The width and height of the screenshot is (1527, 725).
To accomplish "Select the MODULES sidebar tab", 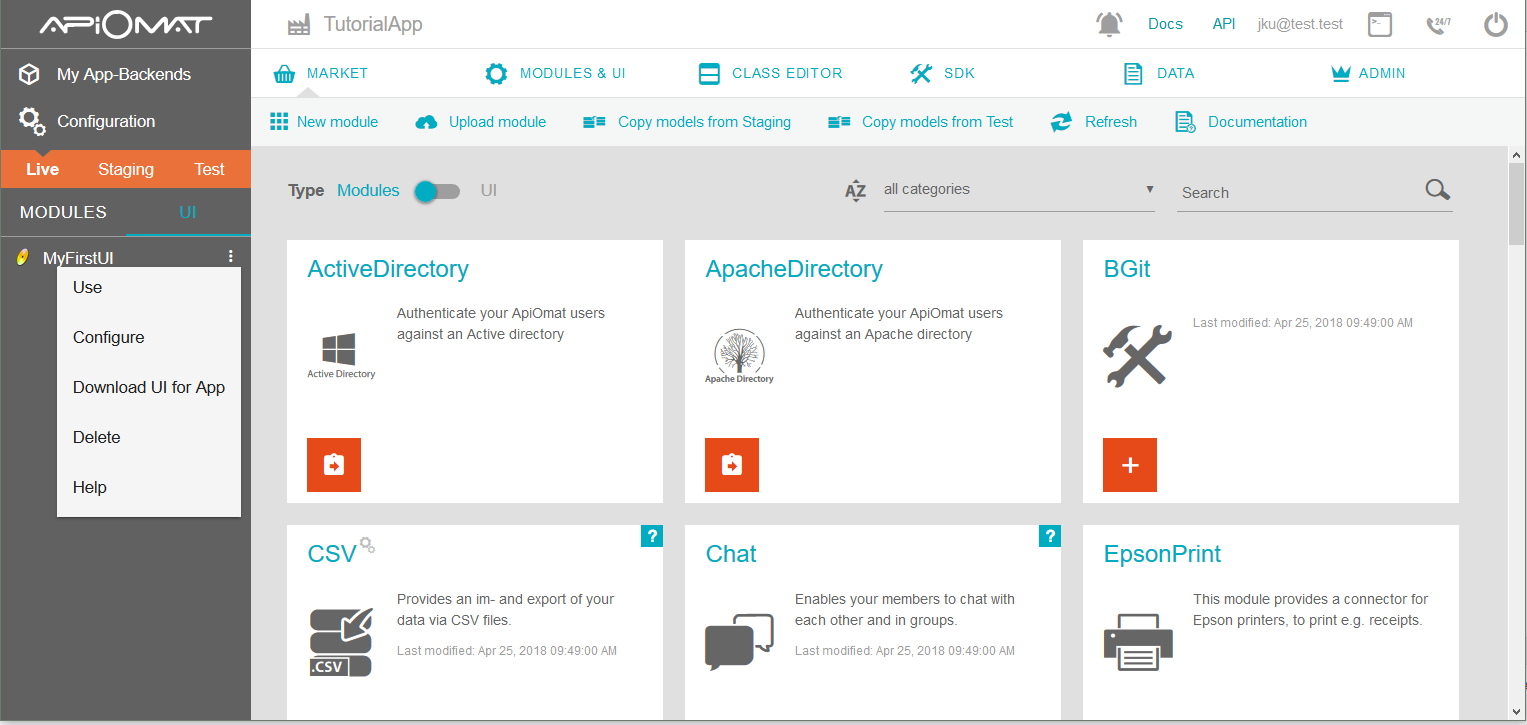I will tap(63, 212).
